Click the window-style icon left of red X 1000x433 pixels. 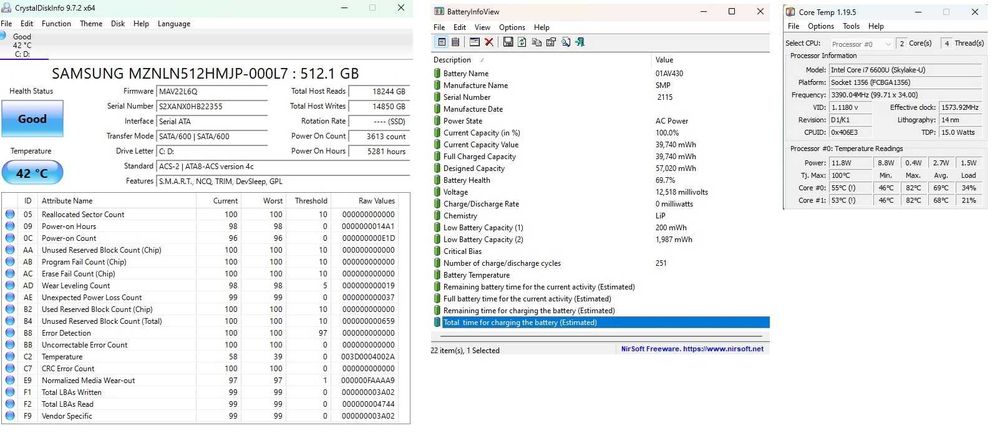coord(474,42)
